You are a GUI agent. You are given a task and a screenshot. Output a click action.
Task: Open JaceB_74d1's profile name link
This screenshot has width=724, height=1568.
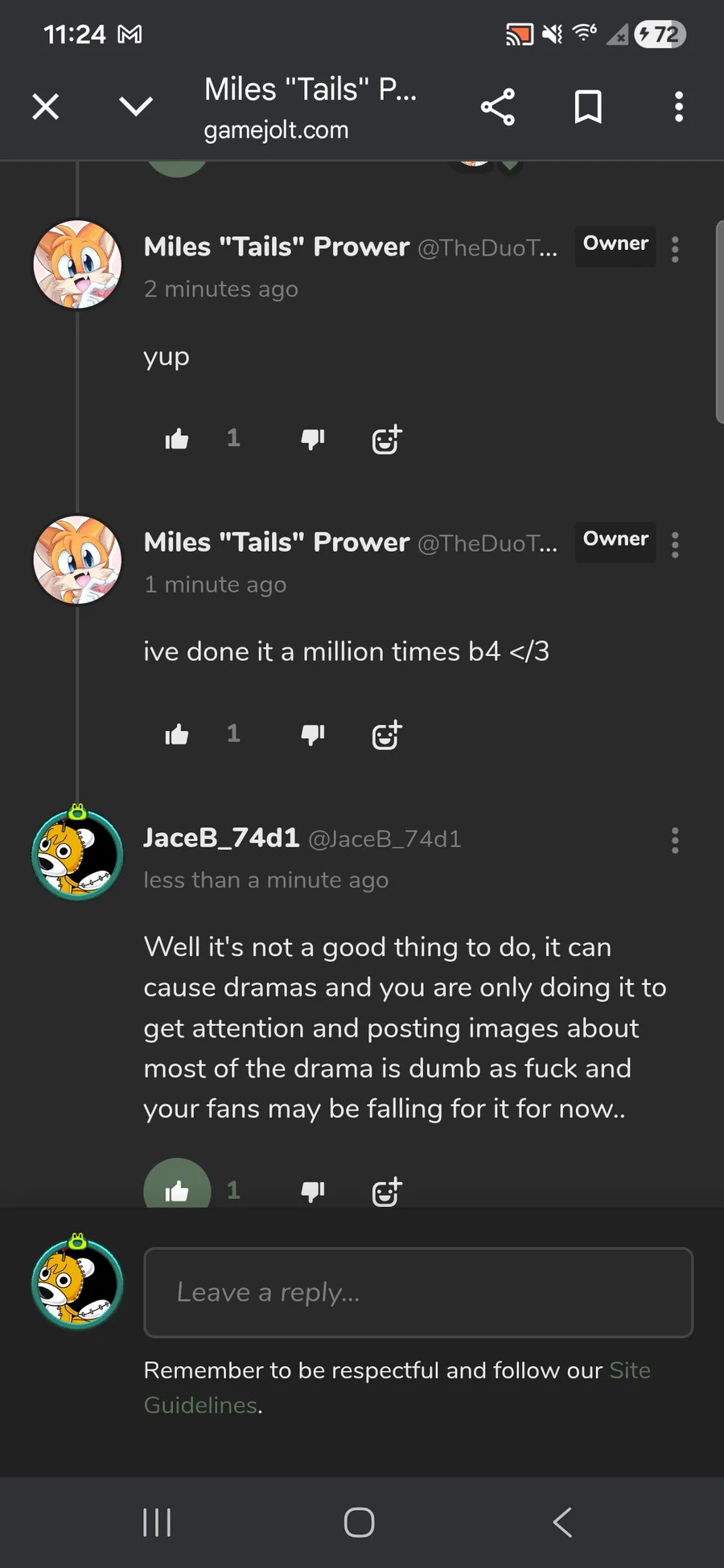[x=221, y=838]
